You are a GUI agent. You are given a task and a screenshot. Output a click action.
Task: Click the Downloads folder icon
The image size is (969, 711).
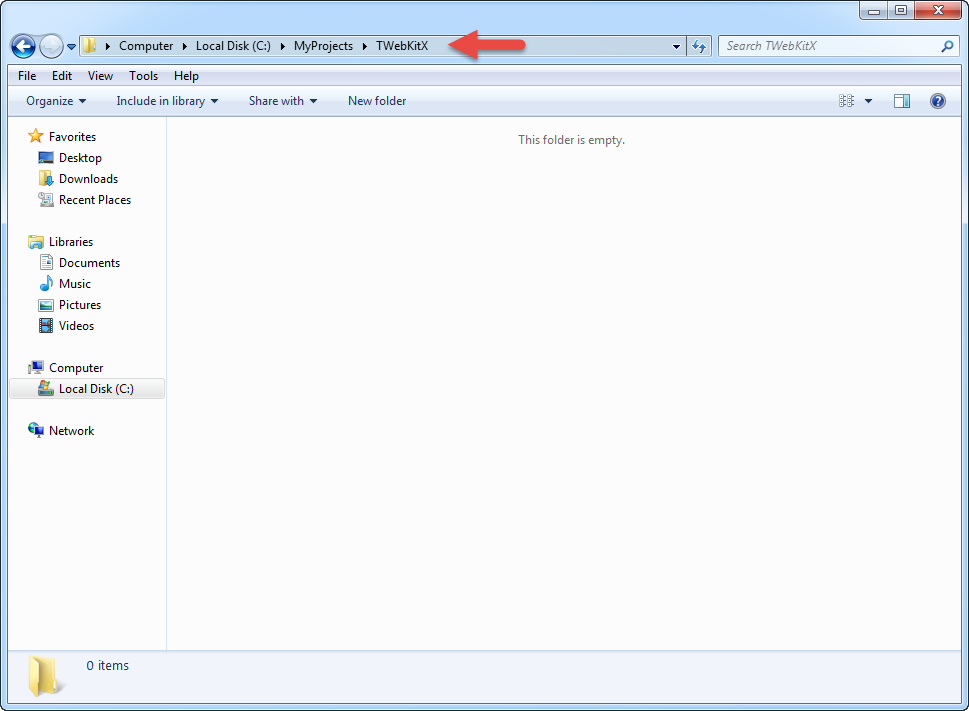coord(46,179)
